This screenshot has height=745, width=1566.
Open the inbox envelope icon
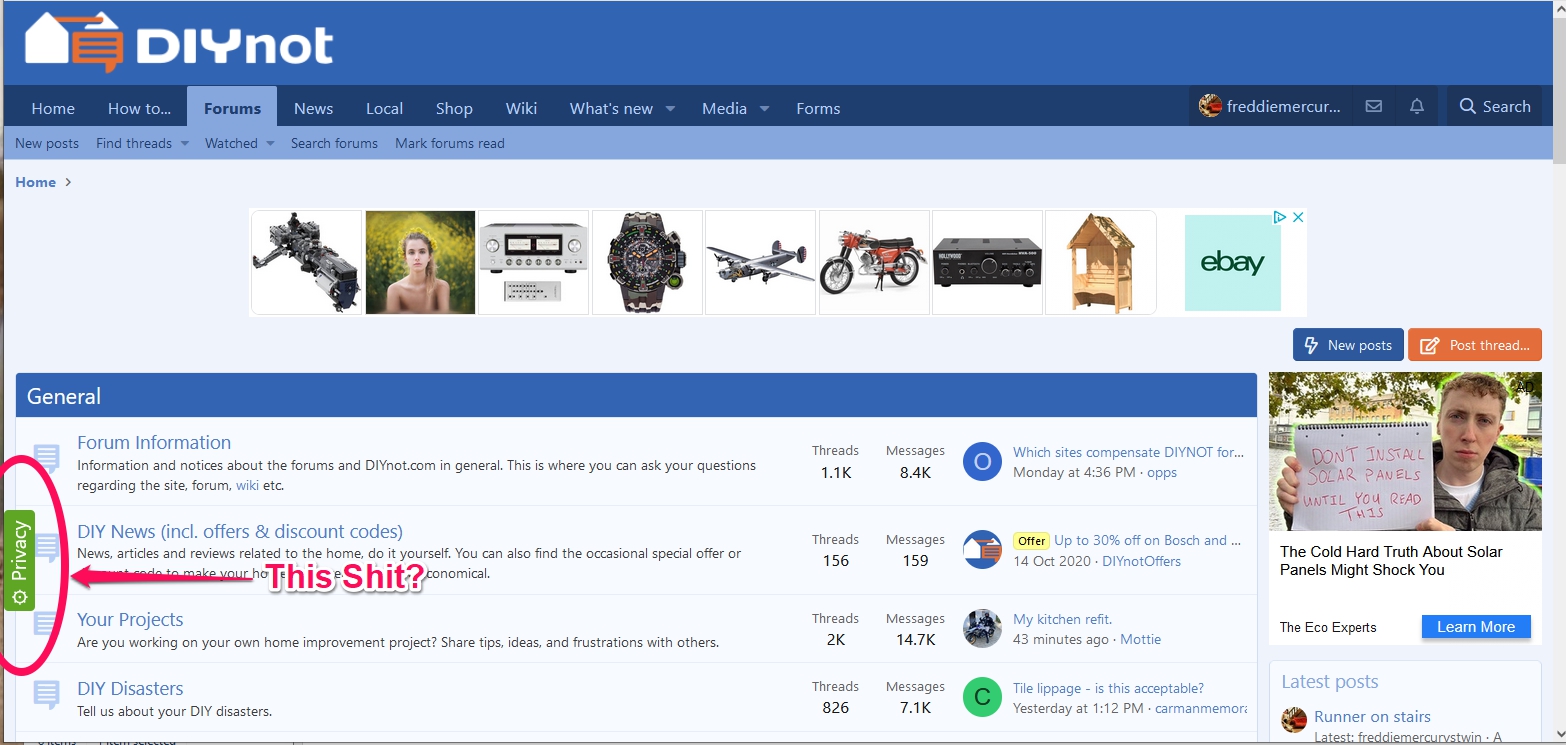(1374, 107)
